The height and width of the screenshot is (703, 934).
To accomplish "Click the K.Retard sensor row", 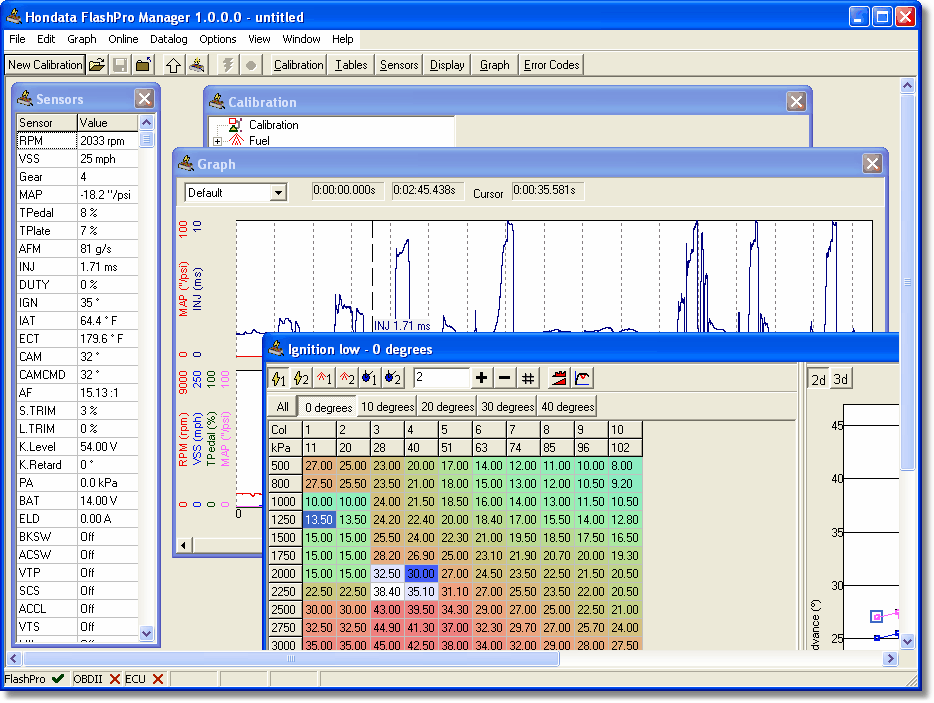I will 77,465.
